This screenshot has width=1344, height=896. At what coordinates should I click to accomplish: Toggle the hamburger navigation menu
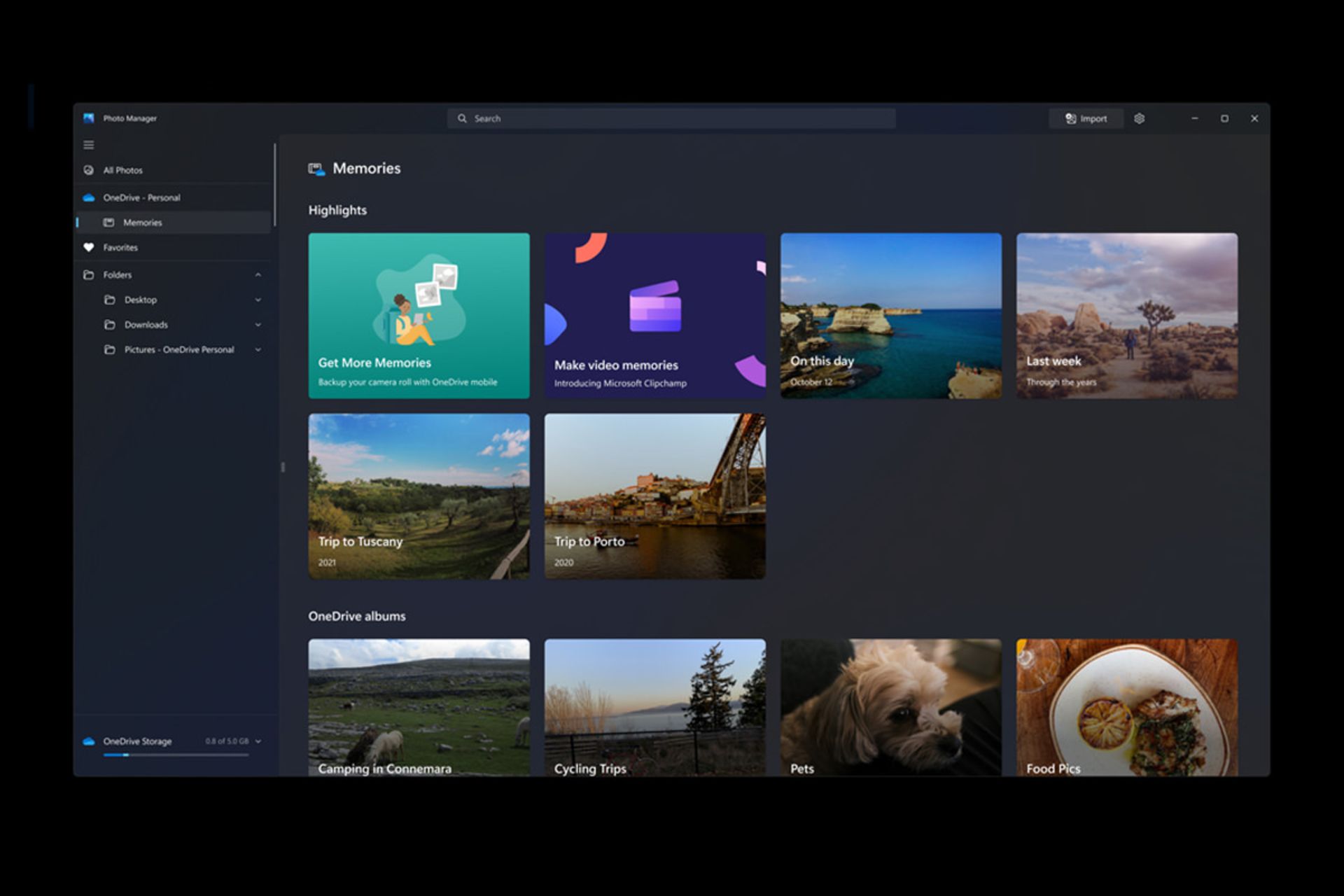click(x=89, y=145)
